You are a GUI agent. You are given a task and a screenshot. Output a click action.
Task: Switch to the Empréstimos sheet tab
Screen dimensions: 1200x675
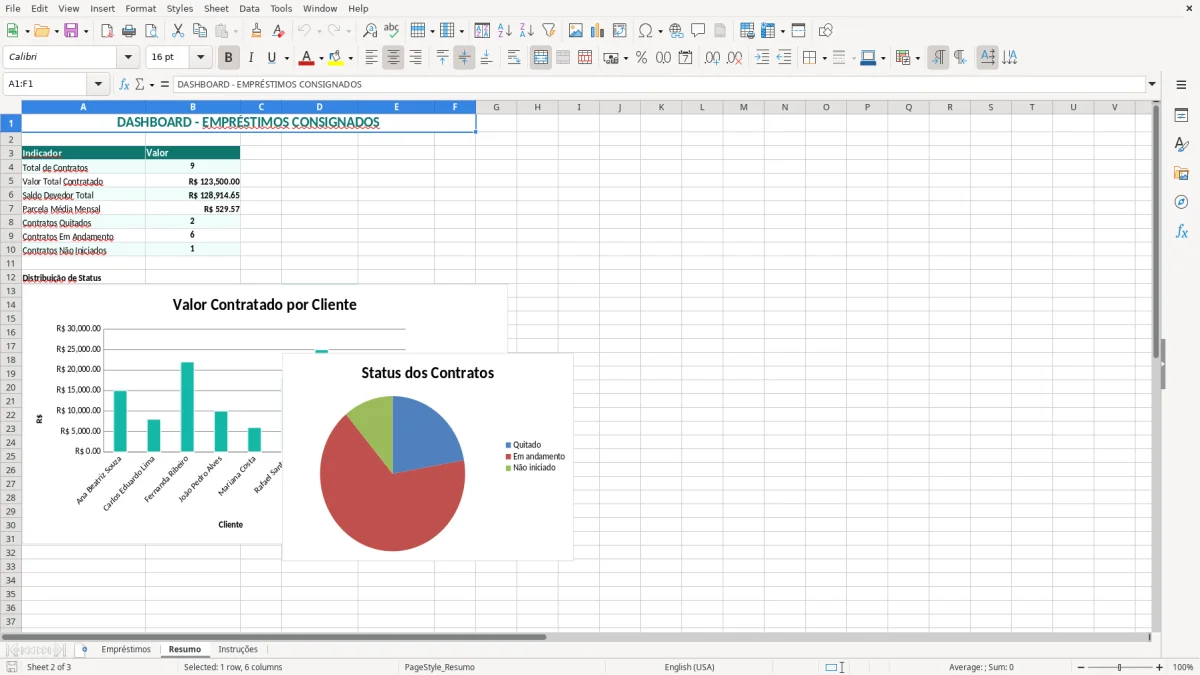126,650
